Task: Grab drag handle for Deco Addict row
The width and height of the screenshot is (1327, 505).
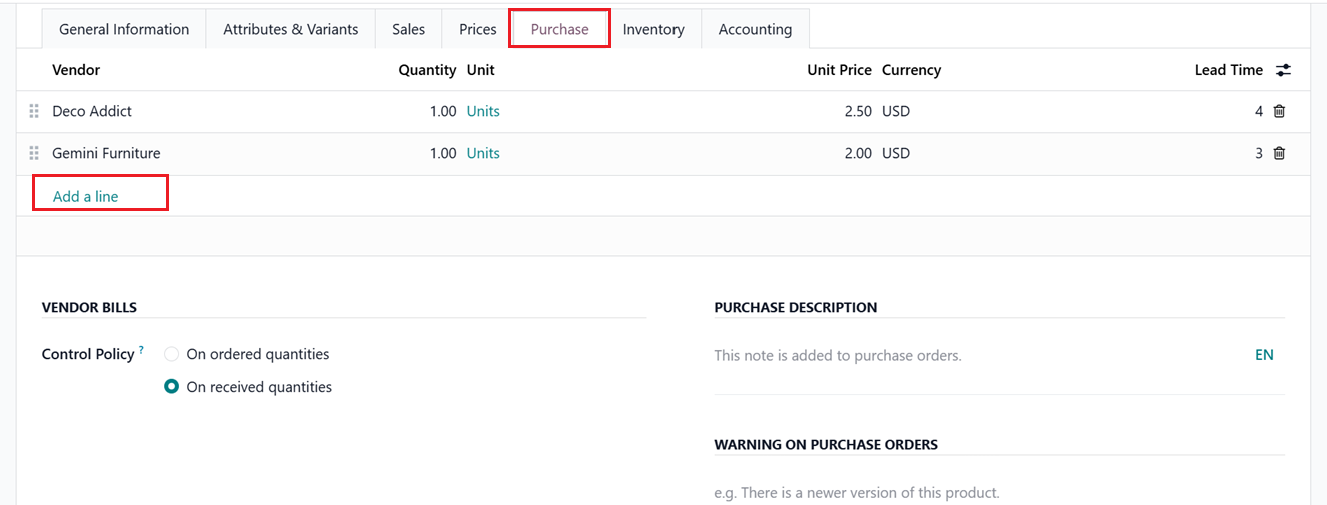Action: pos(34,111)
